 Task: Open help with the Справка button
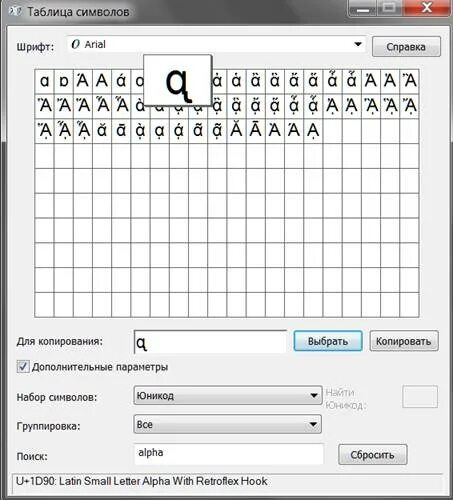point(406,47)
